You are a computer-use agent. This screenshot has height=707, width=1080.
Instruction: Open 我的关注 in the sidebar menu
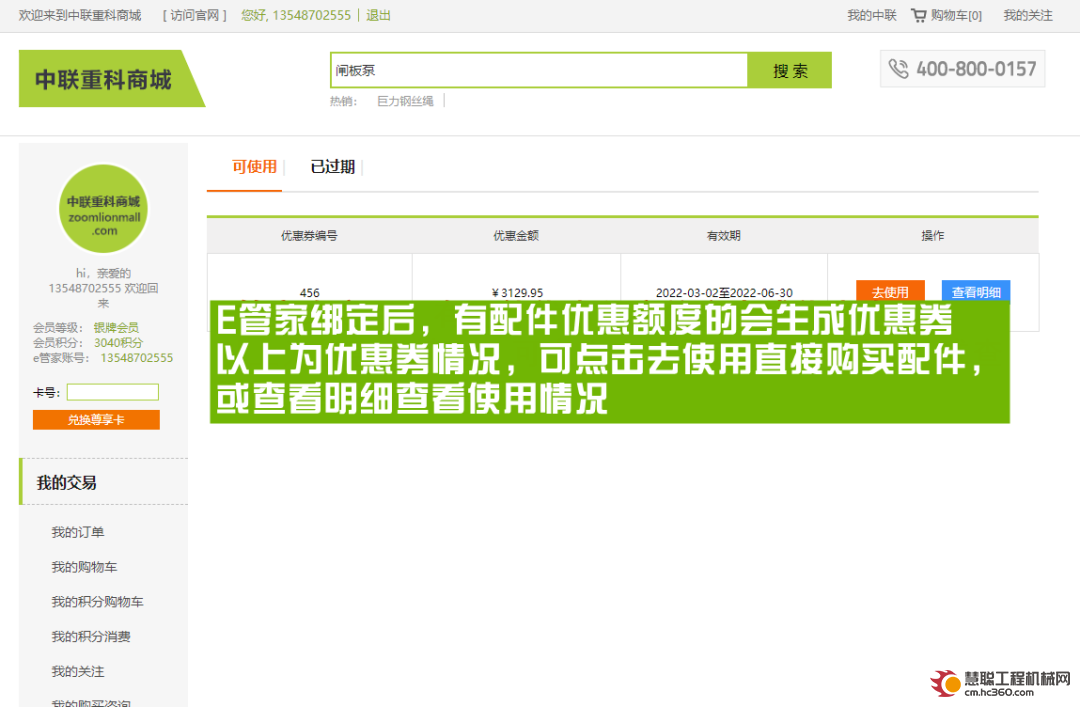78,671
